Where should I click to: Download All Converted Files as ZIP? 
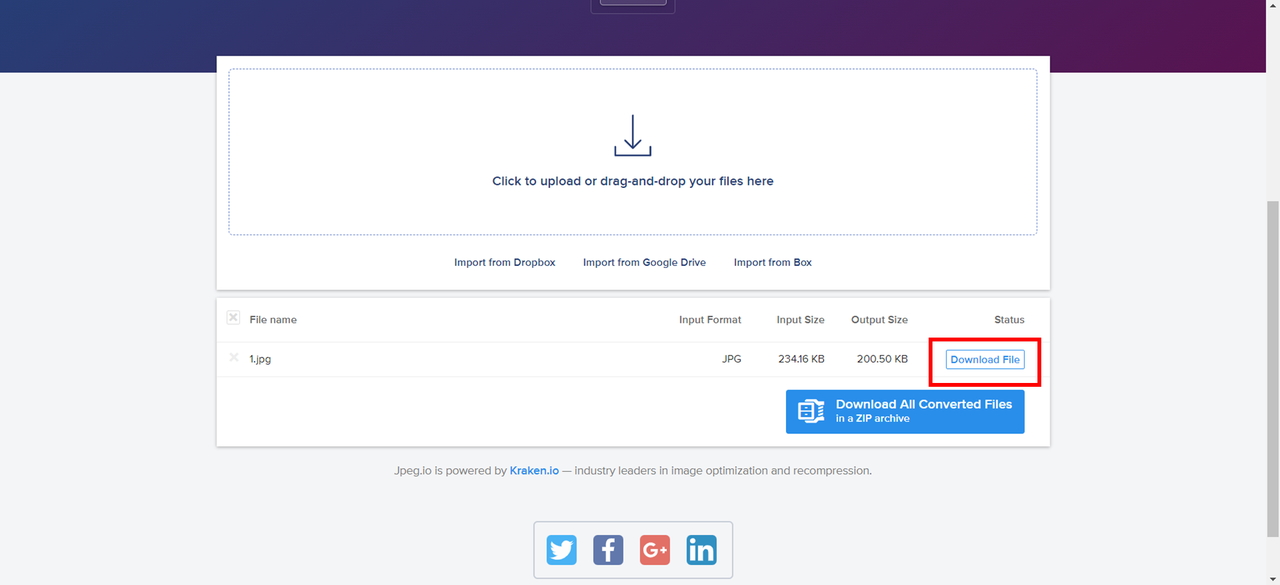point(905,411)
